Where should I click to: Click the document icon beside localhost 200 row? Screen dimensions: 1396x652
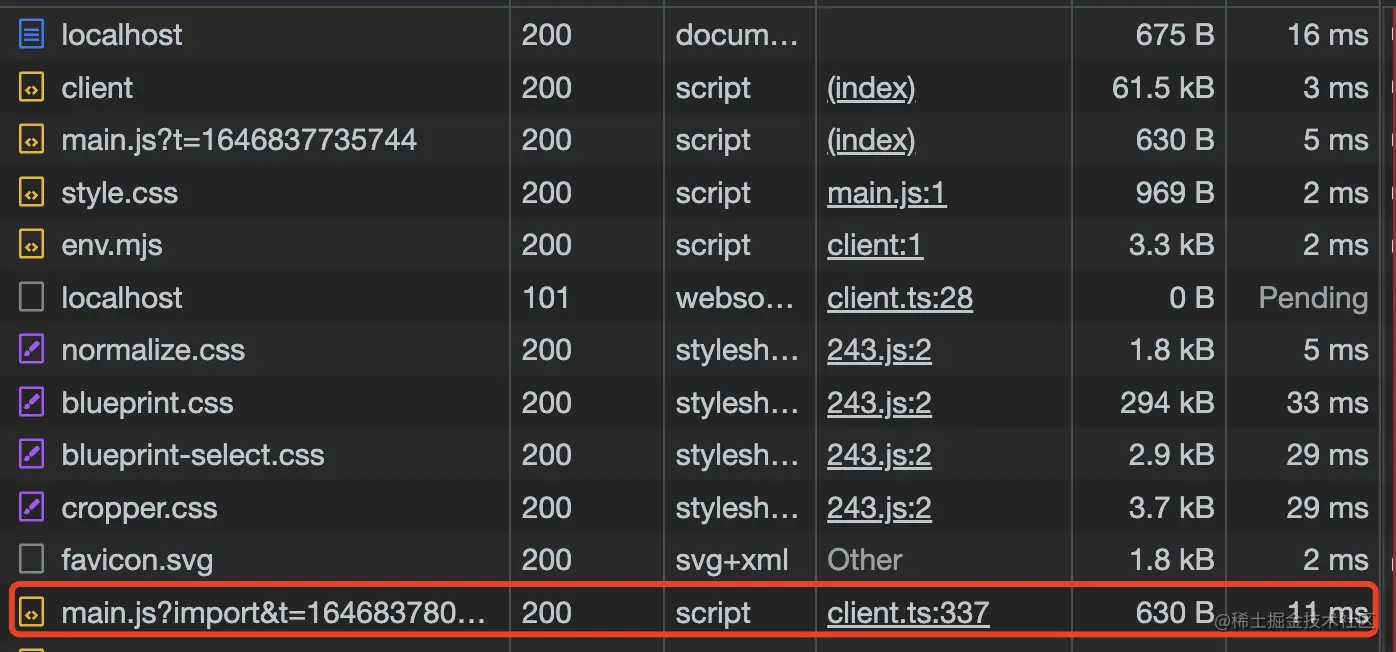(32, 35)
